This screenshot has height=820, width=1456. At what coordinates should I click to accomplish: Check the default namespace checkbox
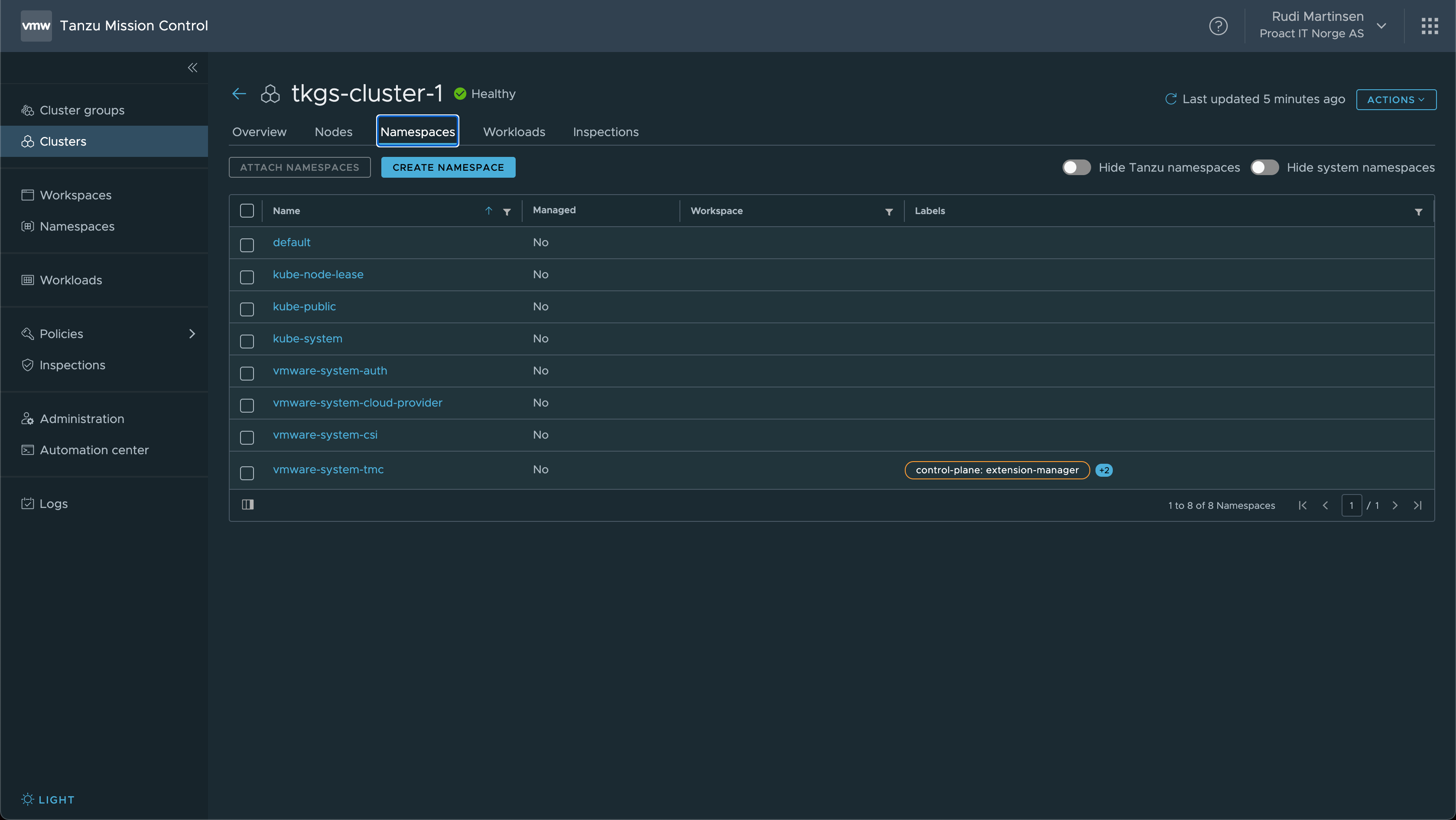(247, 245)
